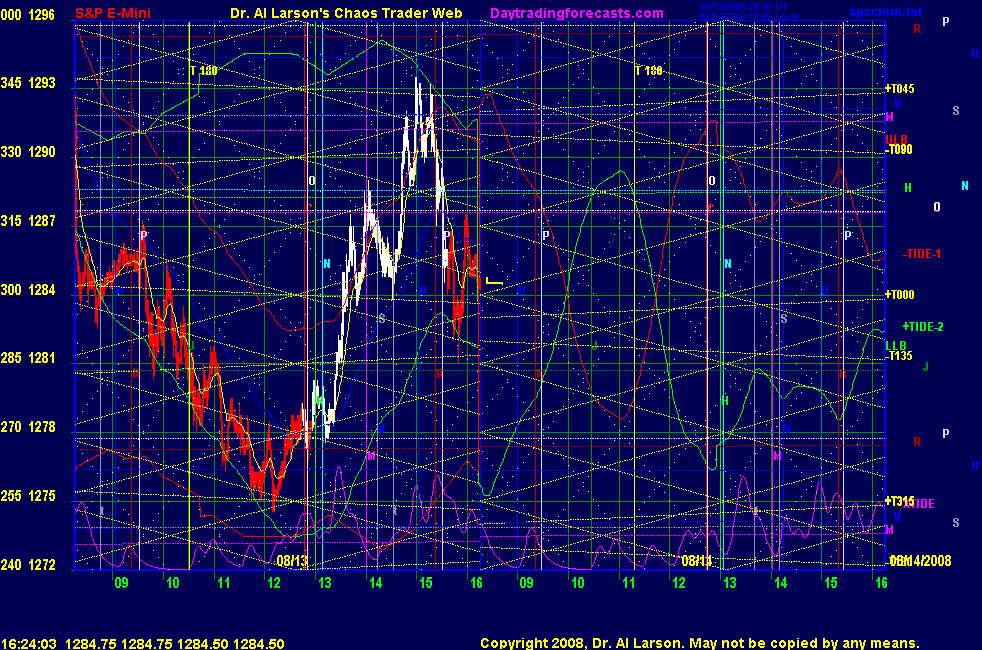982x650 pixels.
Task: Click the white "O" letter in right margin
Action: click(937, 207)
